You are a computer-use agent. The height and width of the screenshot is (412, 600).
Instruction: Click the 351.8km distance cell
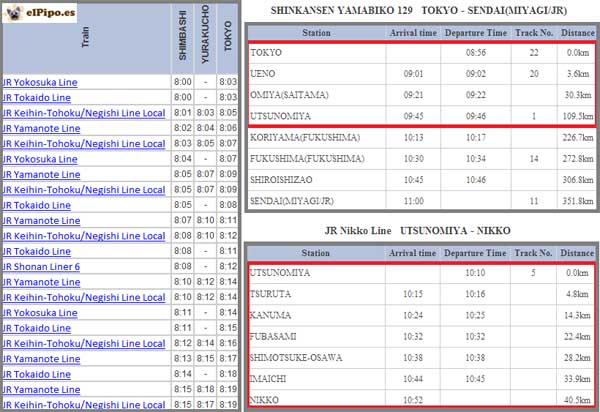coord(578,201)
